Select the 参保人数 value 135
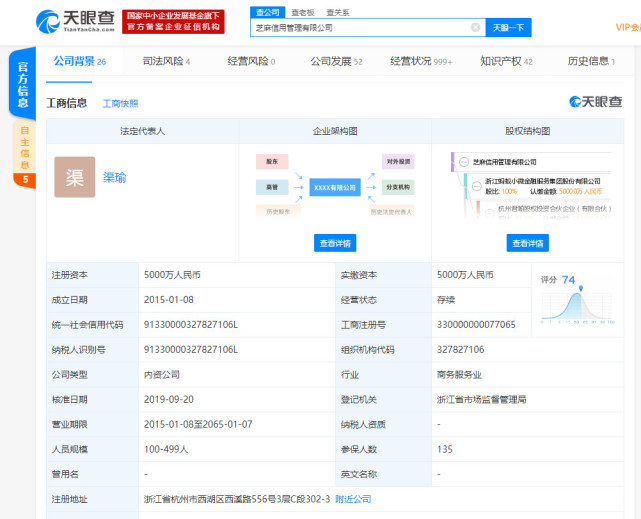The image size is (641, 519). click(x=445, y=450)
